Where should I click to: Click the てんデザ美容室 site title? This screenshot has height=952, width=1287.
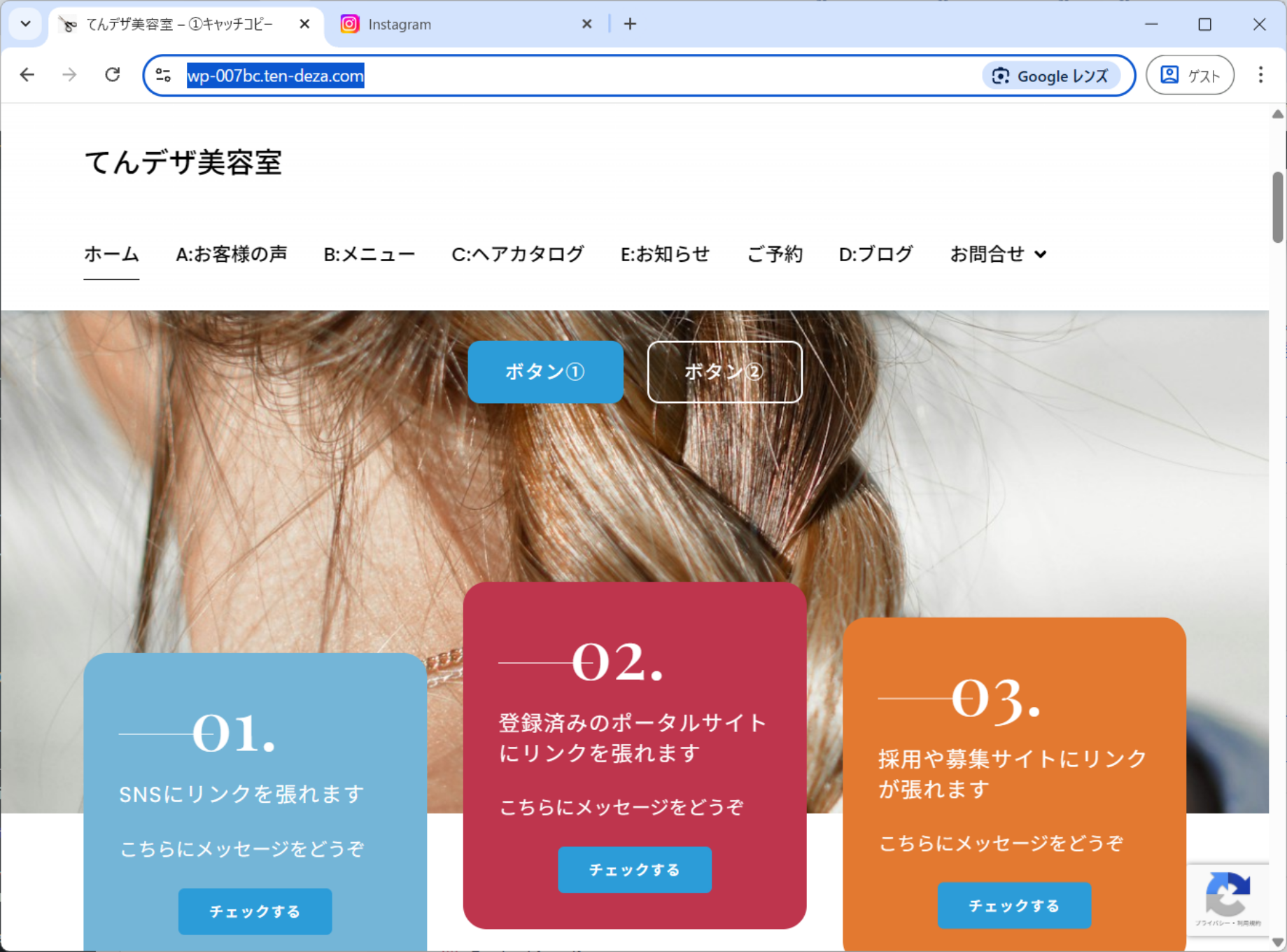183,162
